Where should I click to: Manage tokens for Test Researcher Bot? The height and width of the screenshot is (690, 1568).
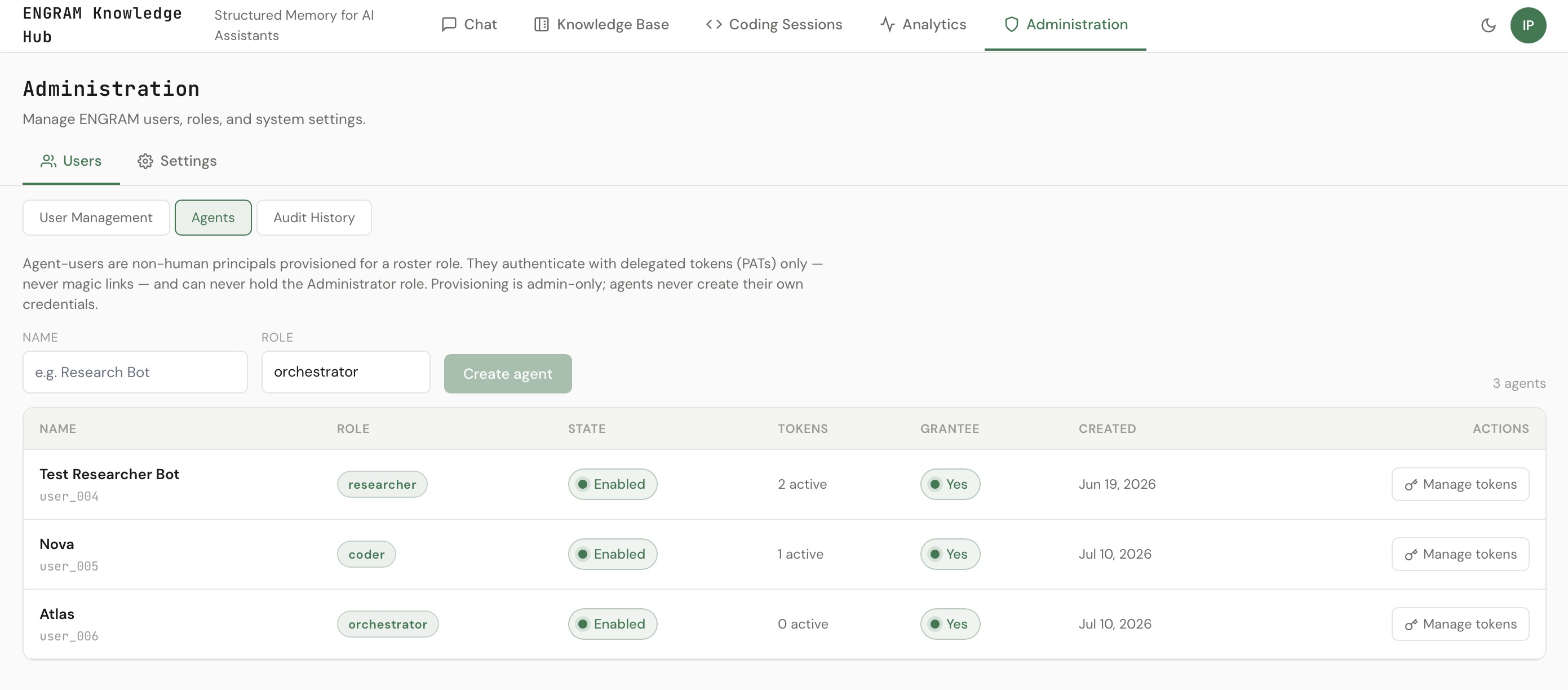(x=1460, y=484)
